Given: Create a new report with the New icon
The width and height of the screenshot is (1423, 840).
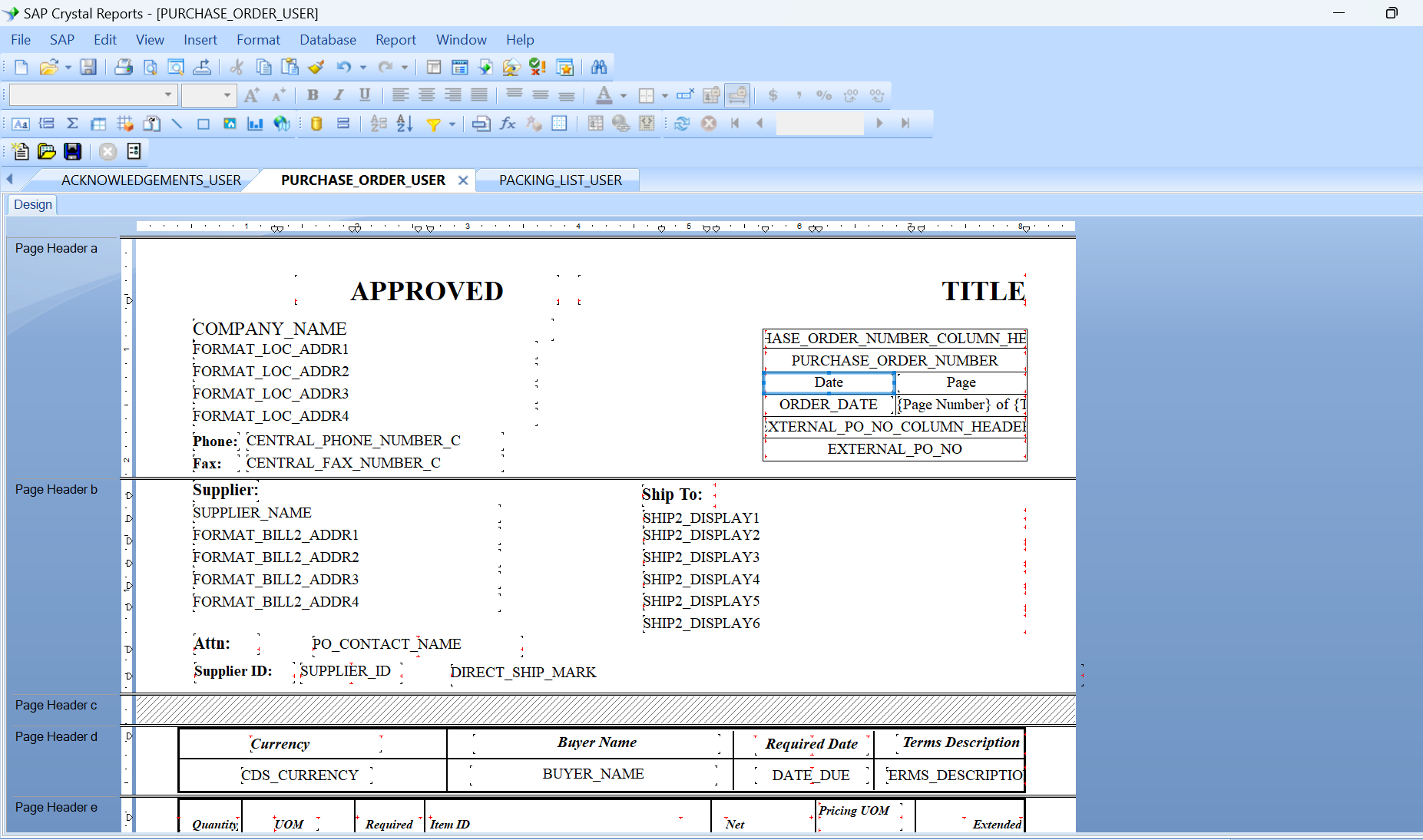Looking at the screenshot, I should (x=21, y=68).
